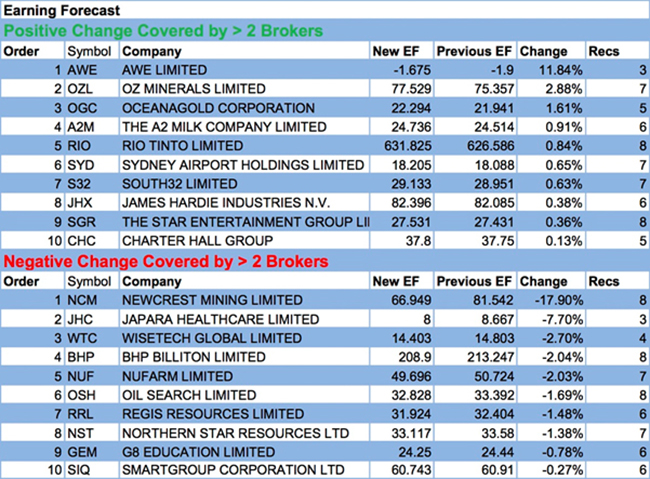650x479 pixels.
Task: Click the 'Previous EF' header in negative table
Action: click(479, 281)
